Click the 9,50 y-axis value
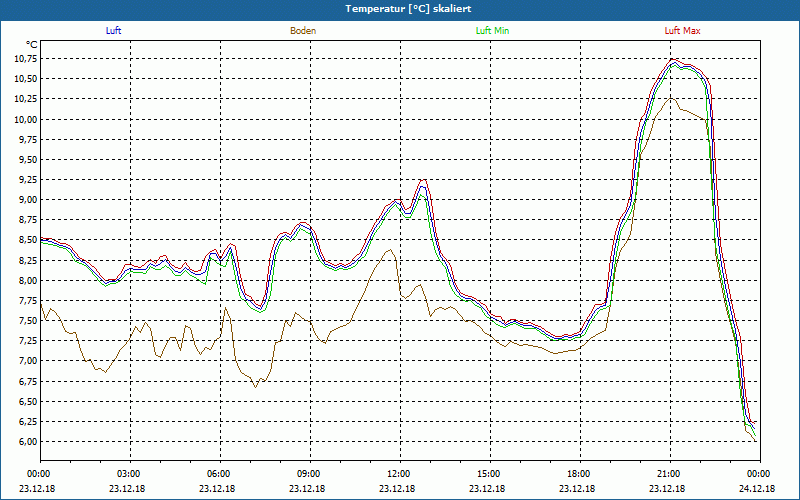800x500 pixels. click(28, 160)
